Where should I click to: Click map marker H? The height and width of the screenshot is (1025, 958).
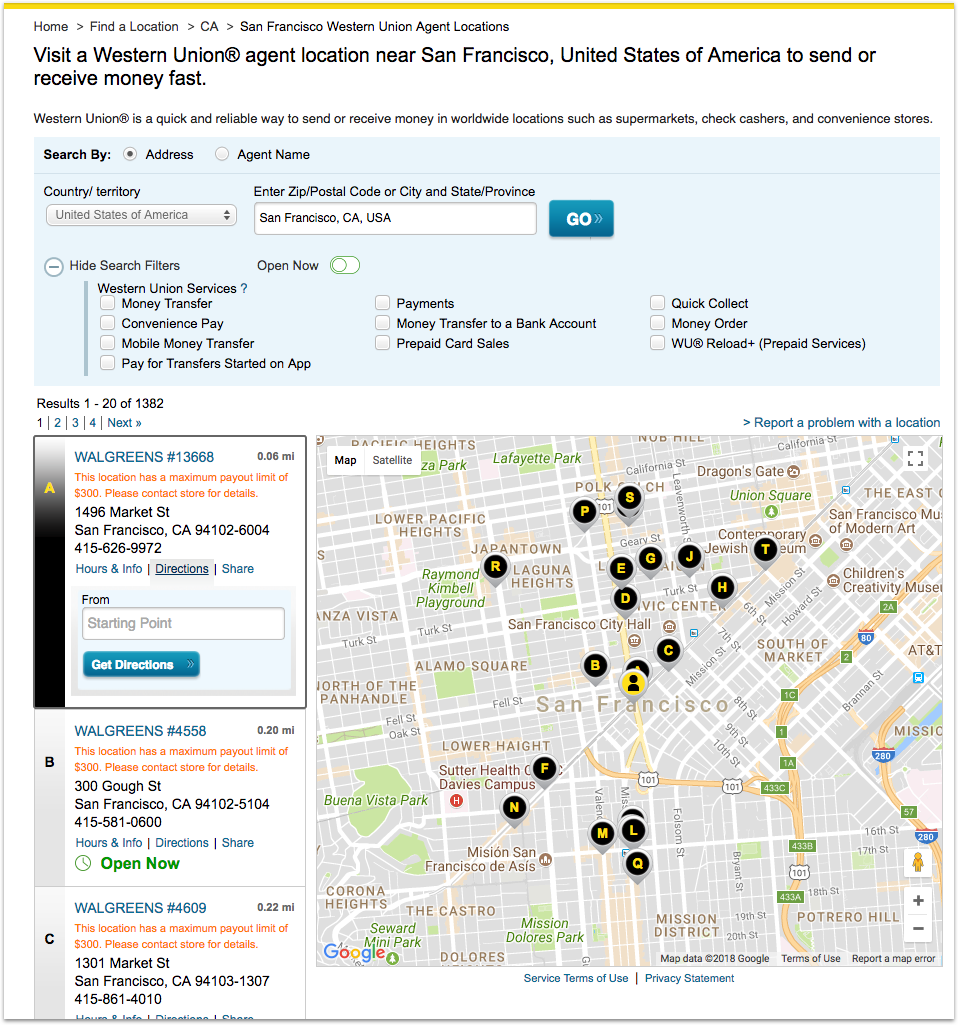pos(721,587)
